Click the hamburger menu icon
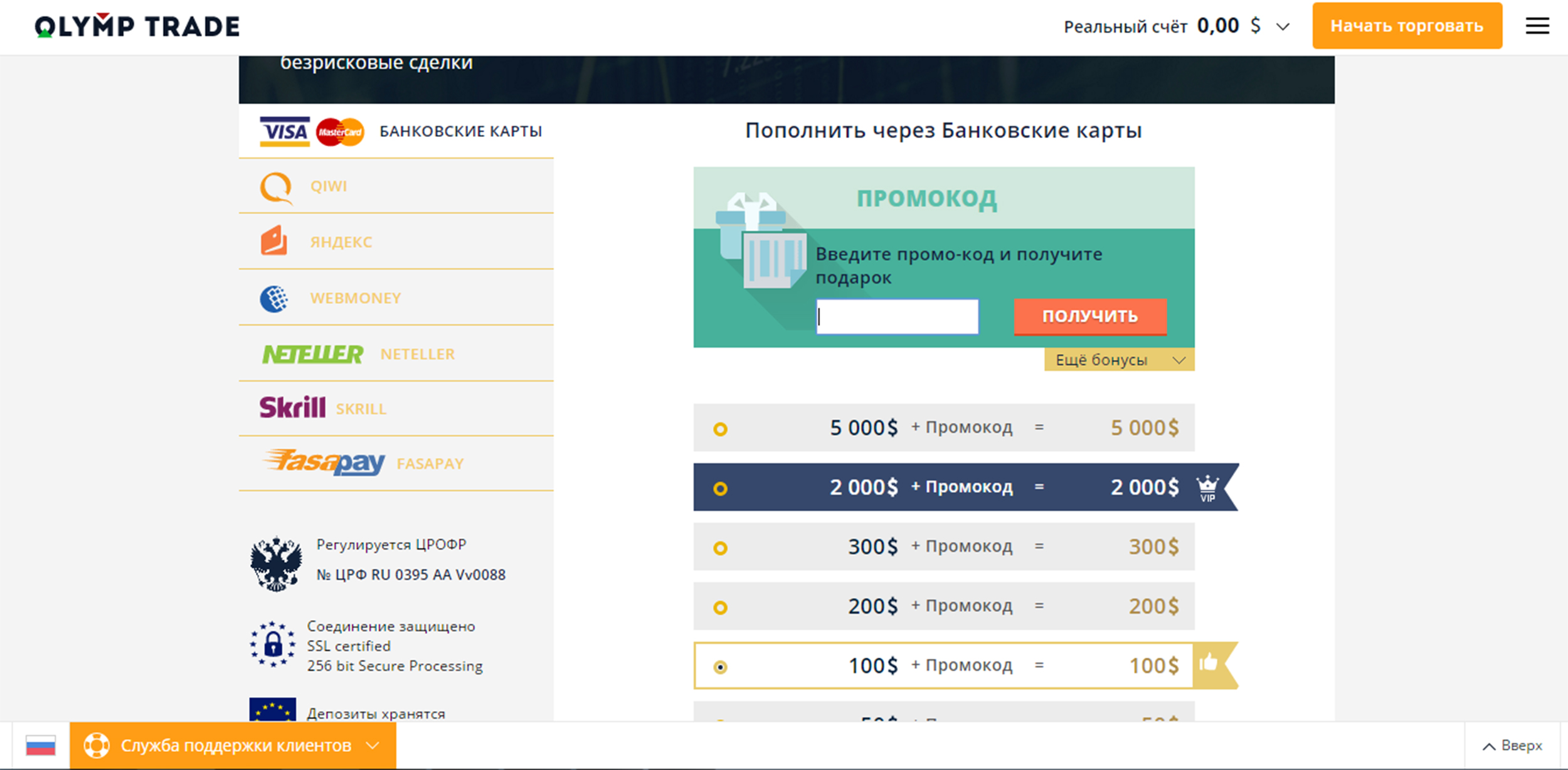This screenshot has width=1568, height=770. 1537,26
